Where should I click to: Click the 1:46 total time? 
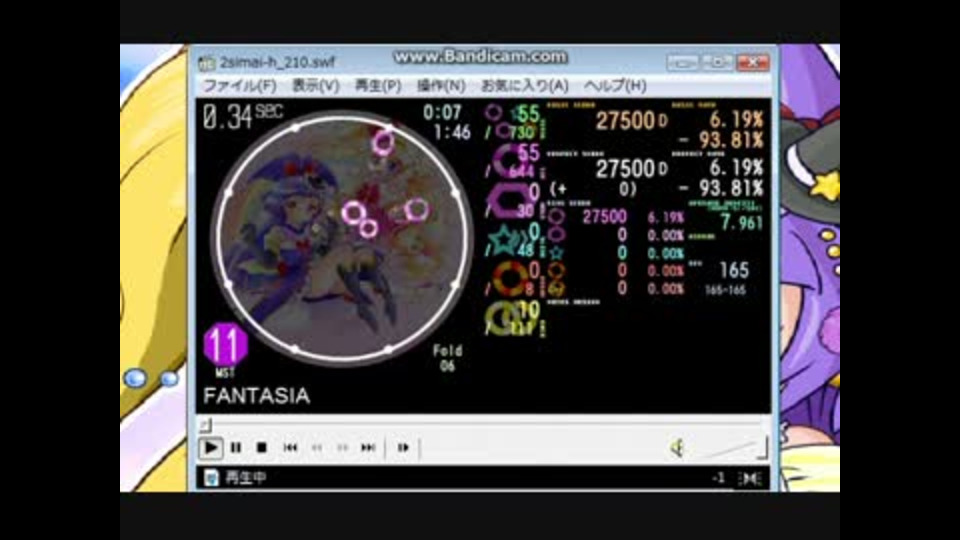click(x=452, y=132)
